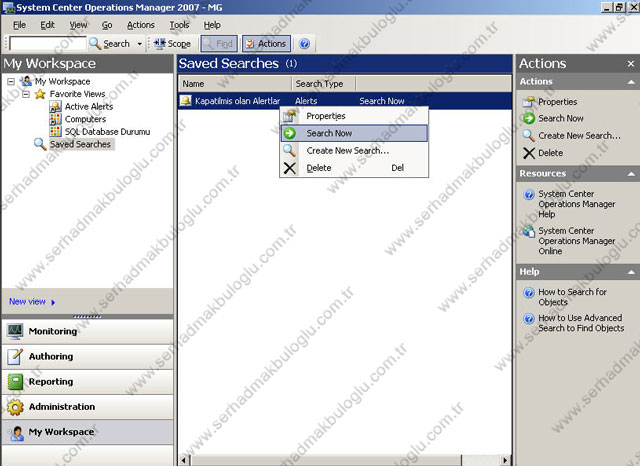Click the My Workspace person icon in navigation
This screenshot has width=640, height=466.
[17, 433]
